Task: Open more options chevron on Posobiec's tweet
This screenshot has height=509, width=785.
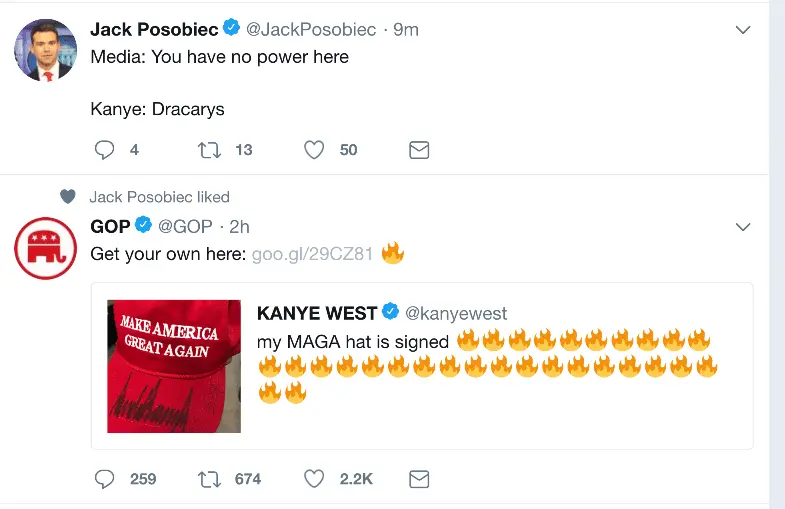Action: coord(742,30)
